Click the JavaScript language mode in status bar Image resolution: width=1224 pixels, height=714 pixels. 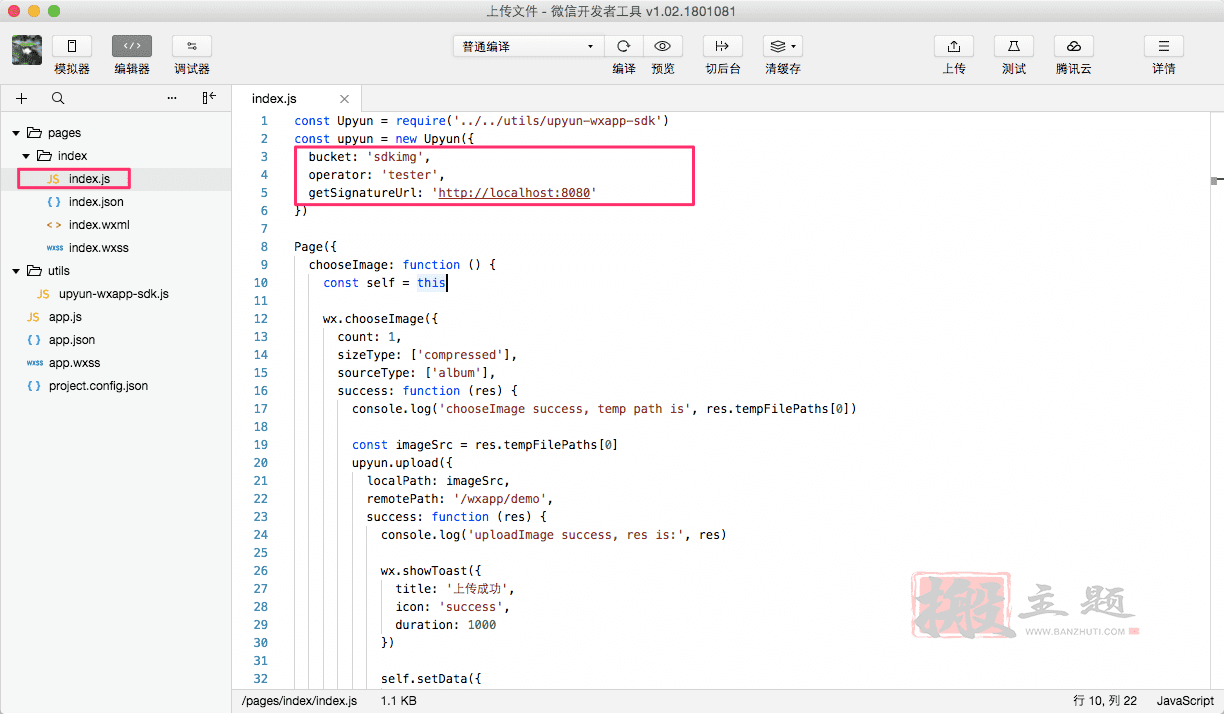[x=1185, y=701]
